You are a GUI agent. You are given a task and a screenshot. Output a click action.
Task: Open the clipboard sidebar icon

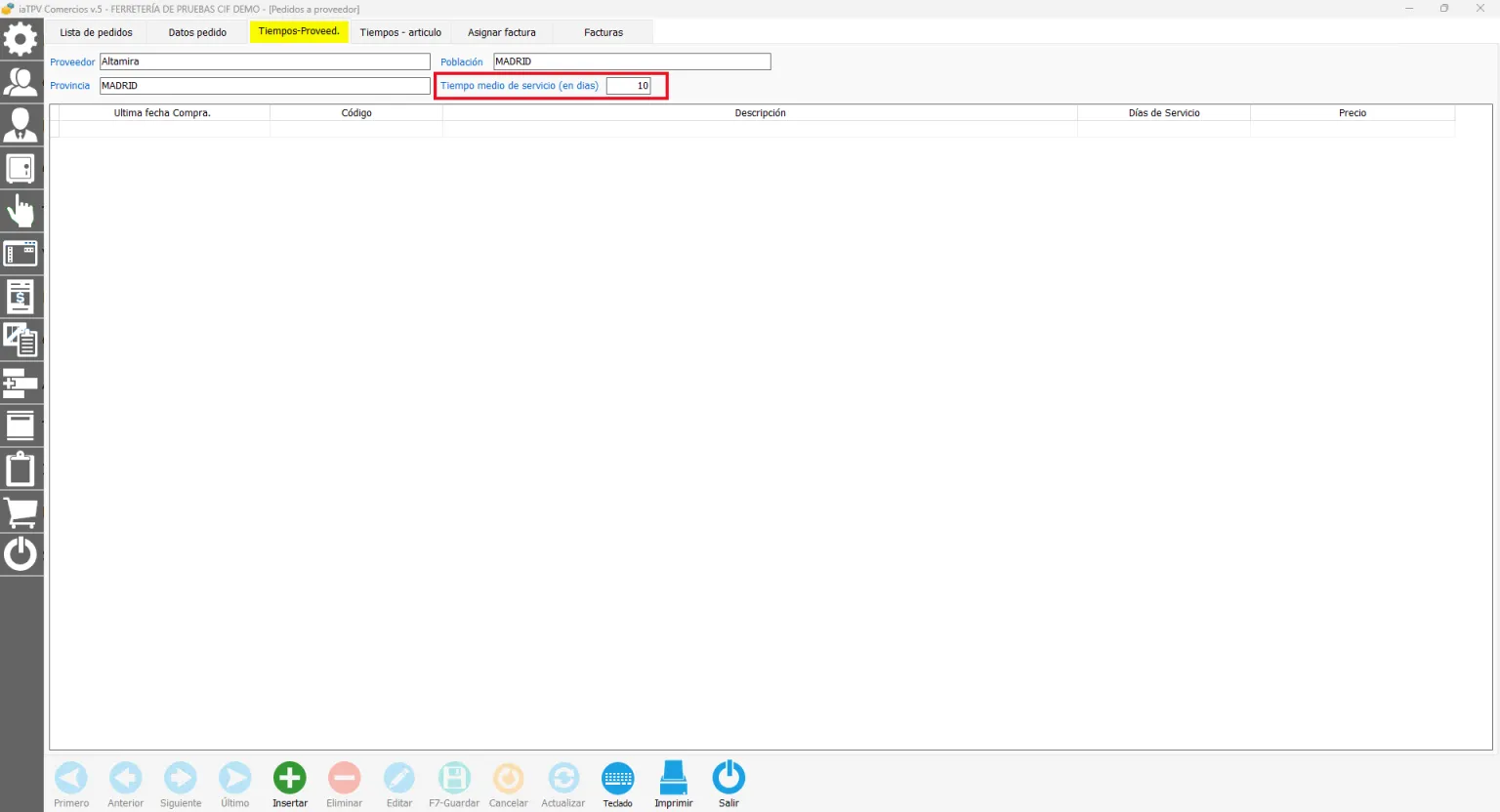click(x=21, y=468)
